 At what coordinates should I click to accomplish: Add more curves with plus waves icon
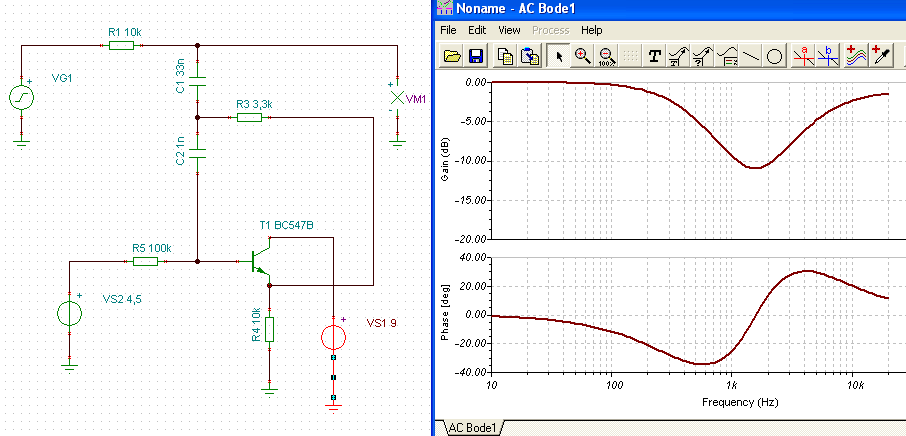click(857, 55)
